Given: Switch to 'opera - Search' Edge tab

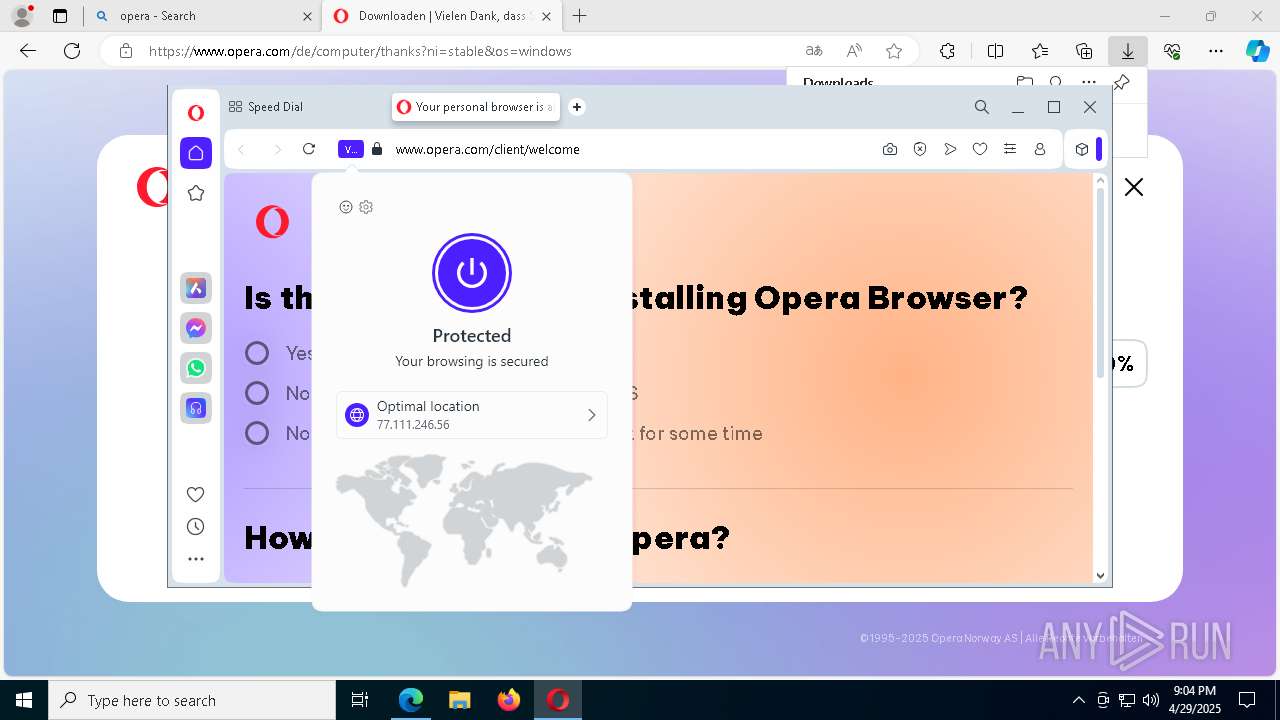Looking at the screenshot, I should tap(205, 16).
